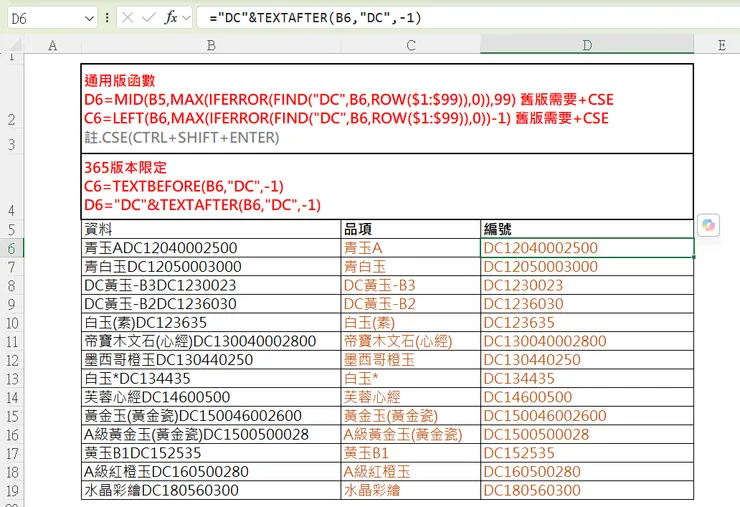Select active cell DC12040002500 in 編號

pyautogui.click(x=587, y=248)
